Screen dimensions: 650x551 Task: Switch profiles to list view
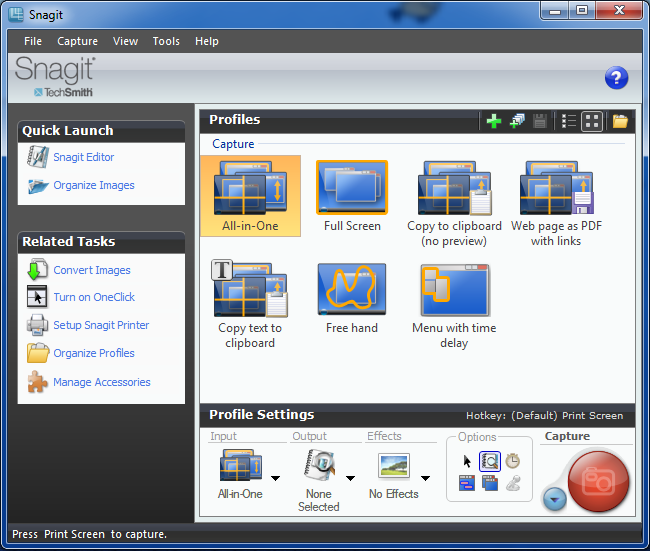coord(568,121)
